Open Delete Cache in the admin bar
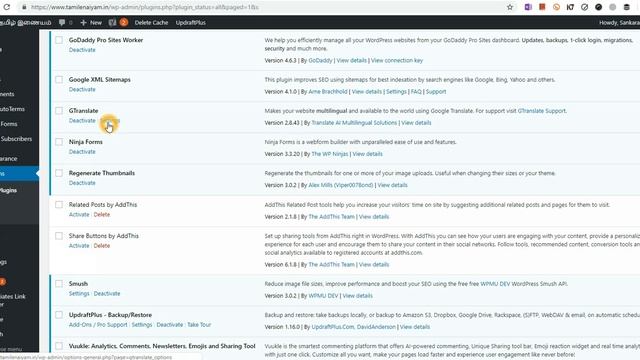This screenshot has width=640, height=360. 151,22
